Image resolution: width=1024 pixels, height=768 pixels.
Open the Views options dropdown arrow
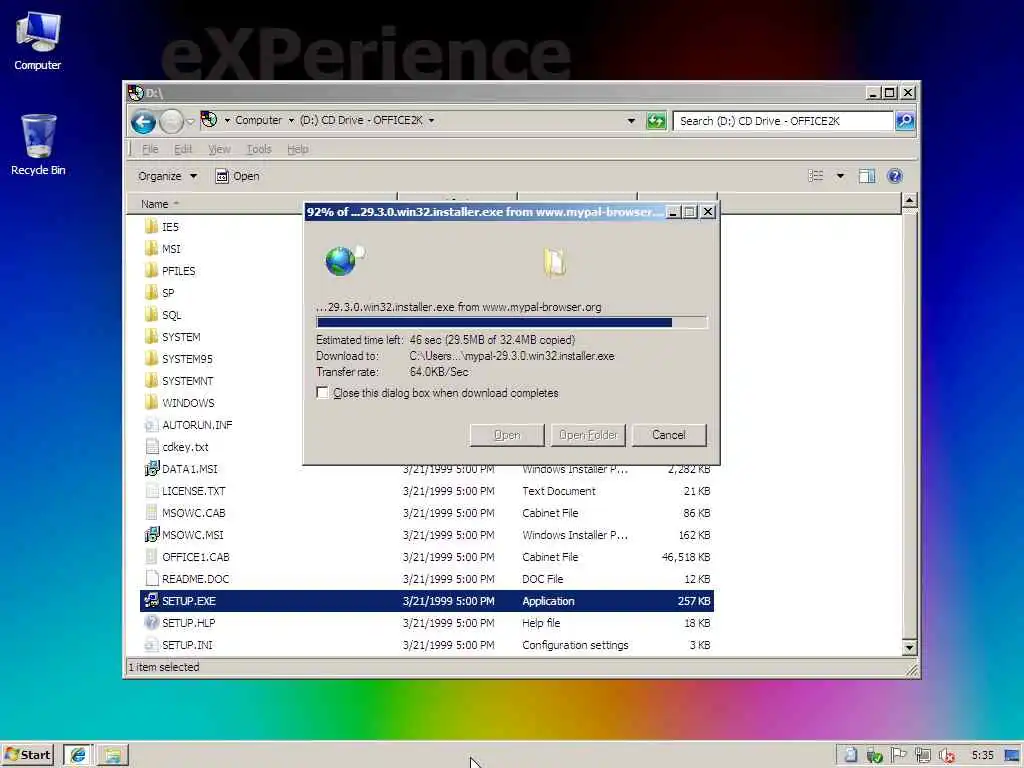tap(840, 176)
